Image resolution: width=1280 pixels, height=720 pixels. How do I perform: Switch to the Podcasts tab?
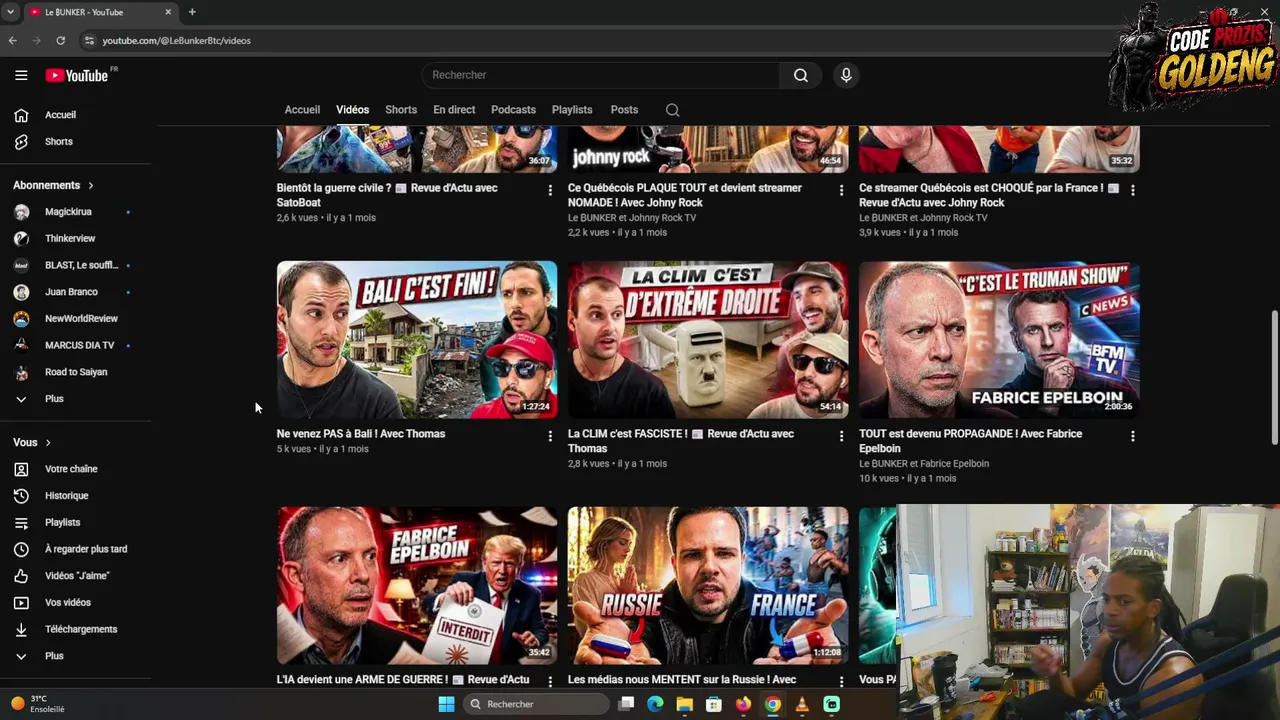tap(513, 110)
